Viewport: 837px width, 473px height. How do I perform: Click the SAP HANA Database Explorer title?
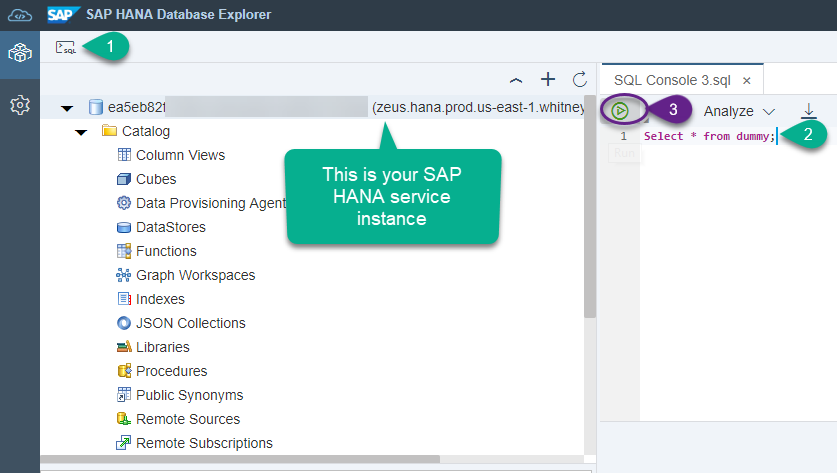pyautogui.click(x=179, y=15)
